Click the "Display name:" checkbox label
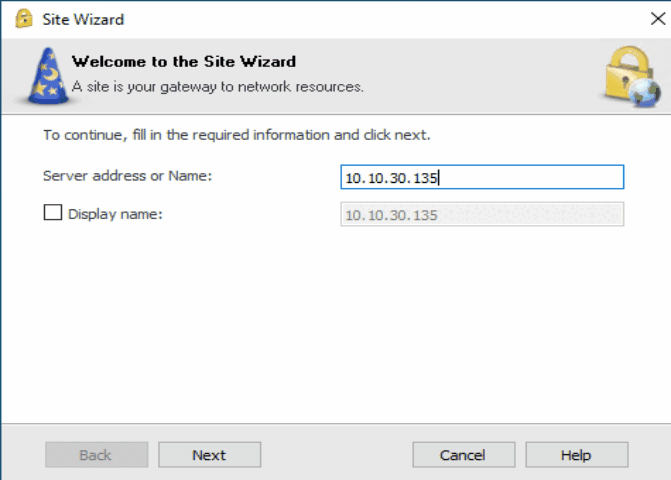Viewport: 671px width, 480px height. [x=116, y=214]
